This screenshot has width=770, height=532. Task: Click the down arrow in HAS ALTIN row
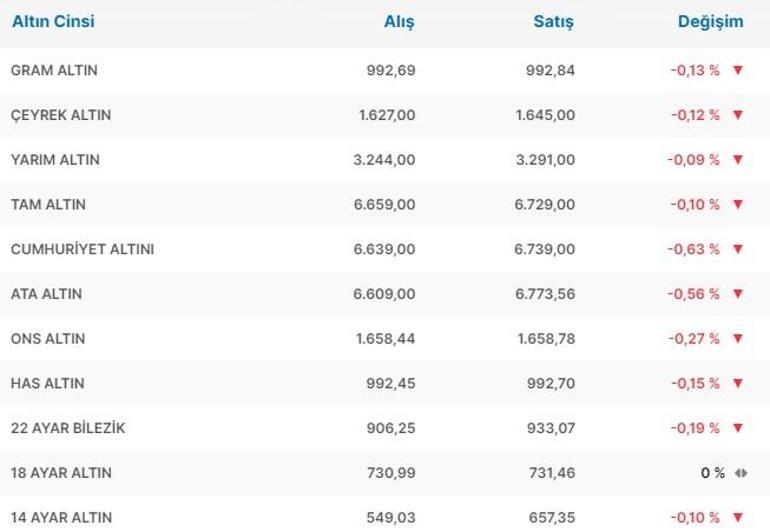(x=738, y=383)
